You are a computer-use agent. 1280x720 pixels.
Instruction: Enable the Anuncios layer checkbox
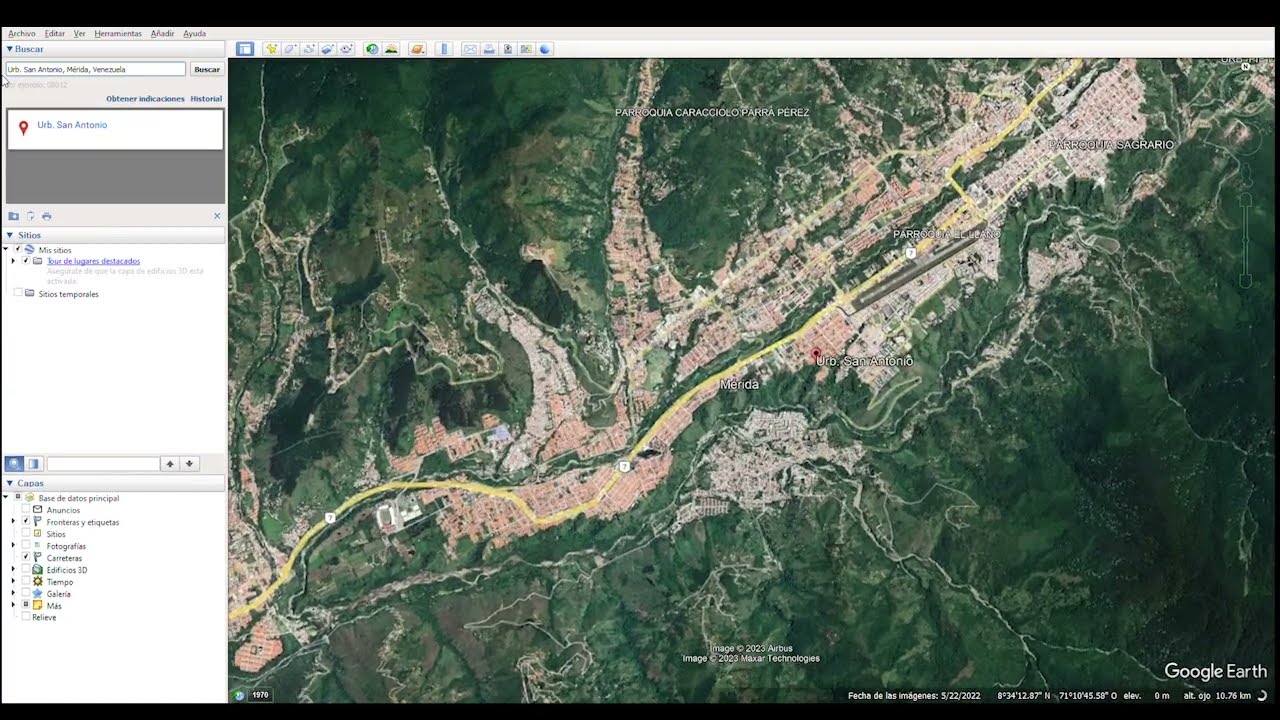[26, 510]
